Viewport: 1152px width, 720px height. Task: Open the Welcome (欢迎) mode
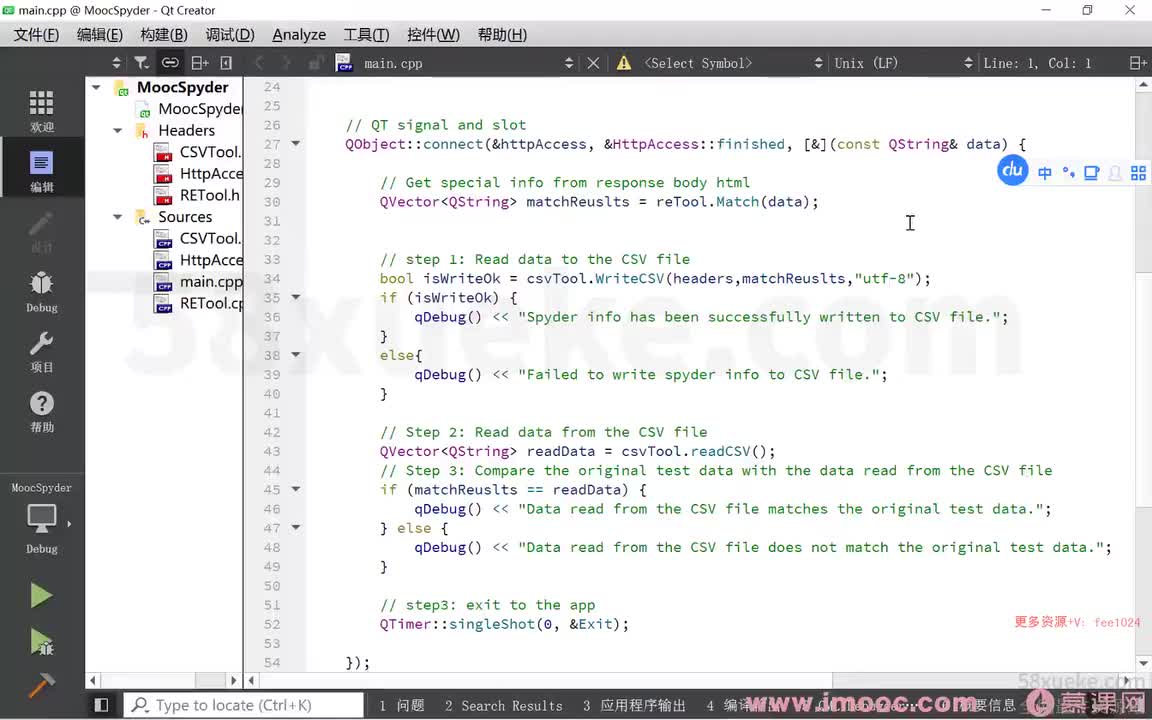pos(41,110)
